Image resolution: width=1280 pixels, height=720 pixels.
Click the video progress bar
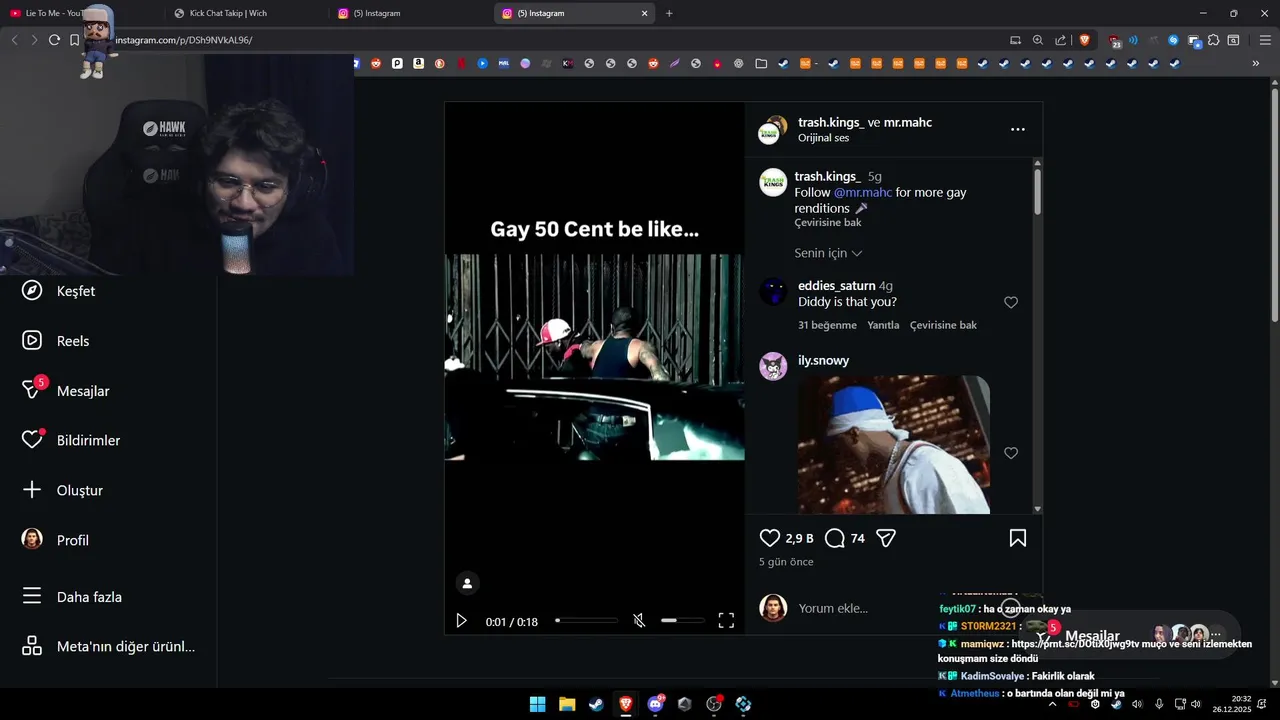tap(587, 621)
